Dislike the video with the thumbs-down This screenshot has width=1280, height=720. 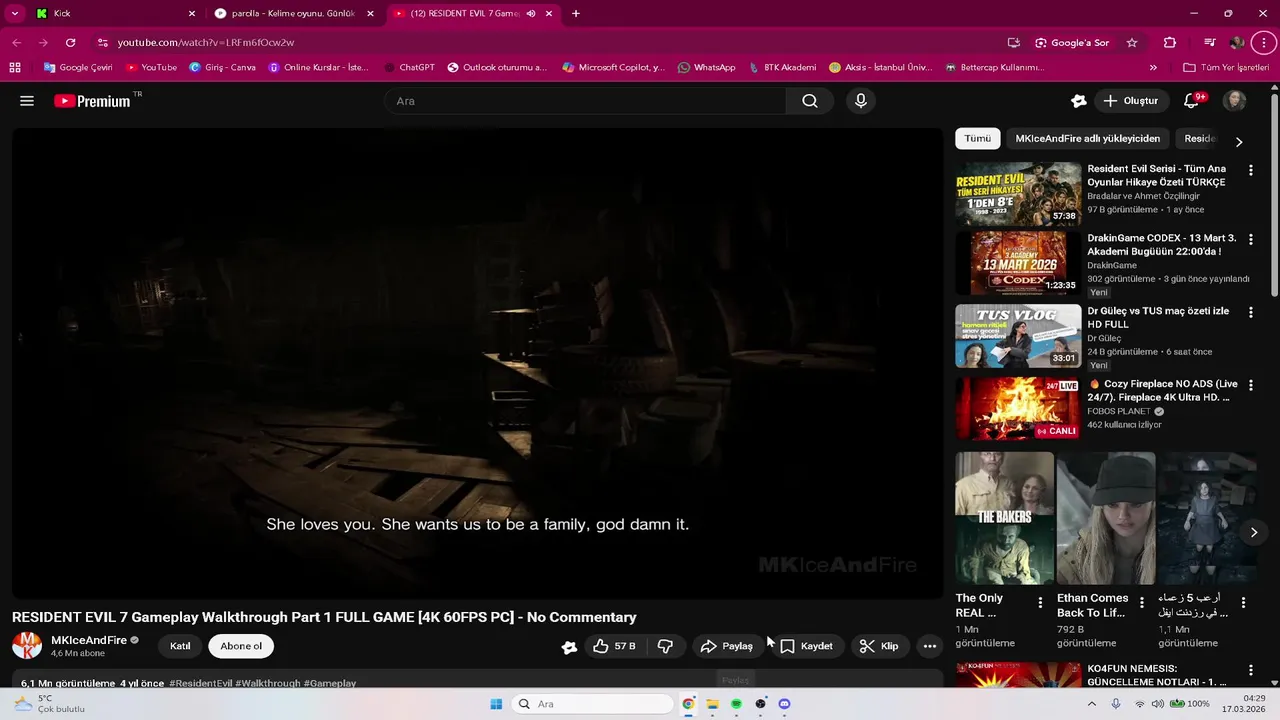coord(665,646)
